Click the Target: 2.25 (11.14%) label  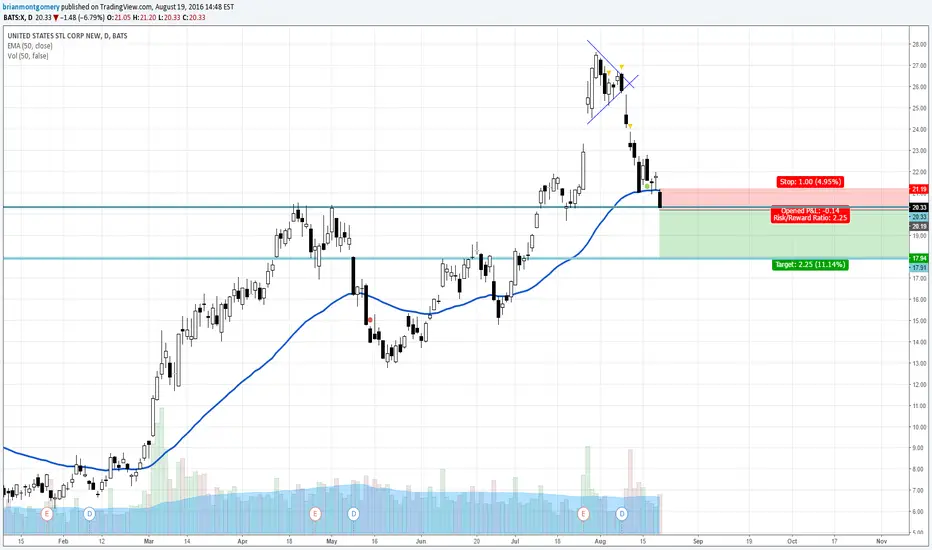810,265
